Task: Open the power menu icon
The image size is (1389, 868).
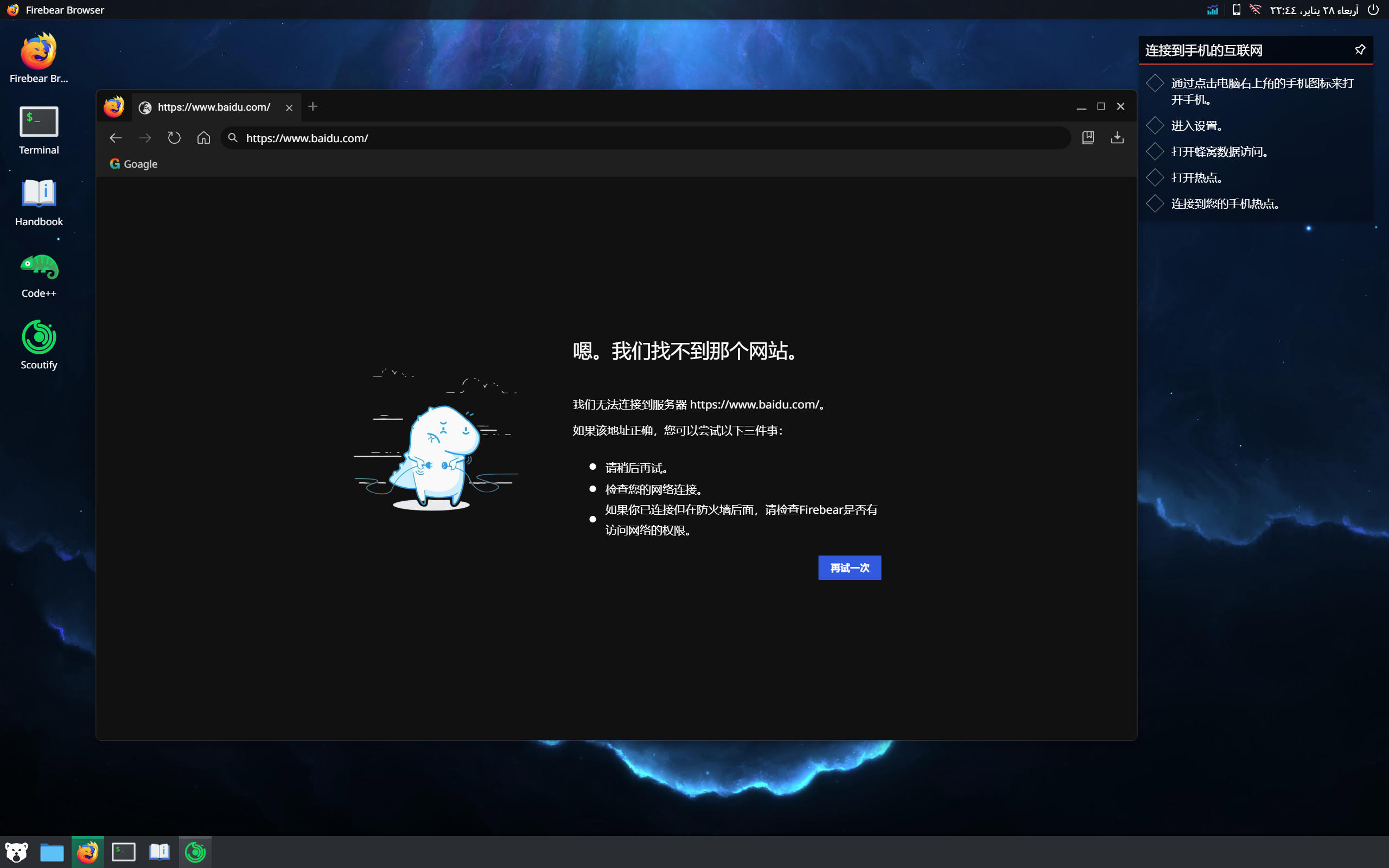Action: click(1373, 10)
